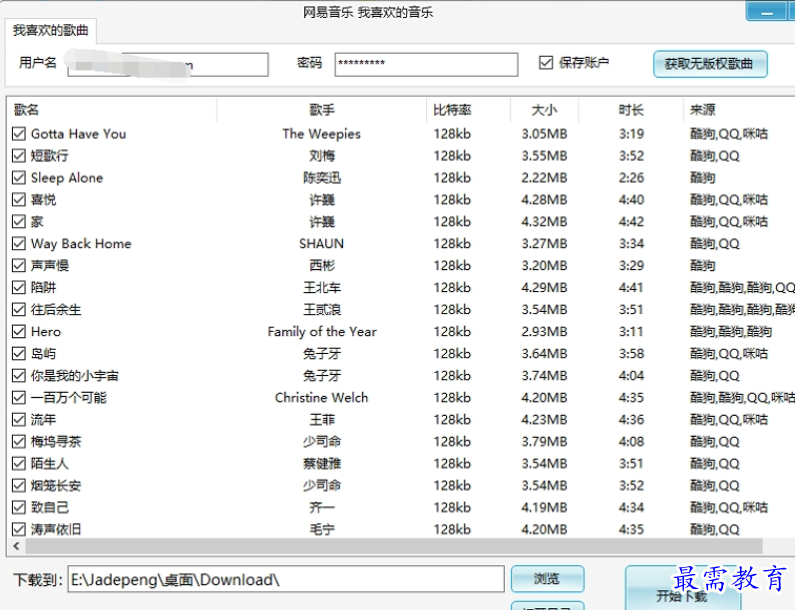795x610 pixels.
Task: Click the download path input field
Action: (x=286, y=579)
